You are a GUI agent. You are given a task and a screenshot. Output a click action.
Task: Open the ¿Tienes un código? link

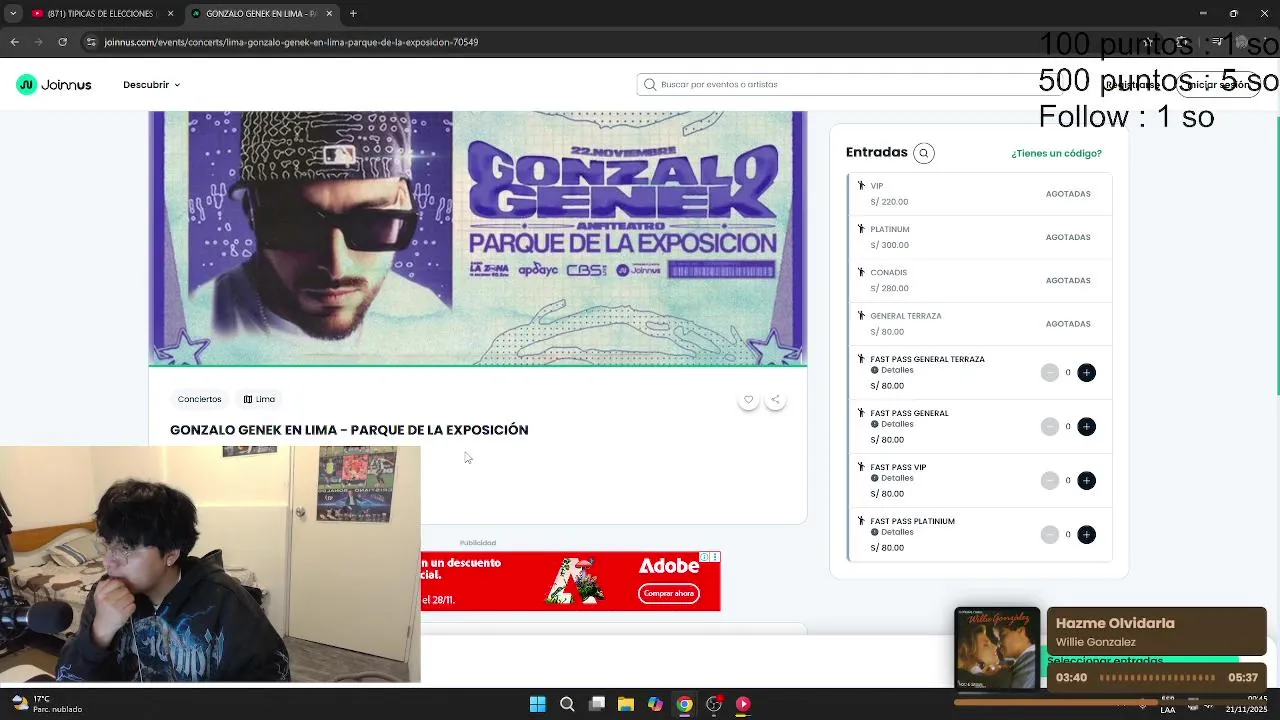coord(1056,153)
